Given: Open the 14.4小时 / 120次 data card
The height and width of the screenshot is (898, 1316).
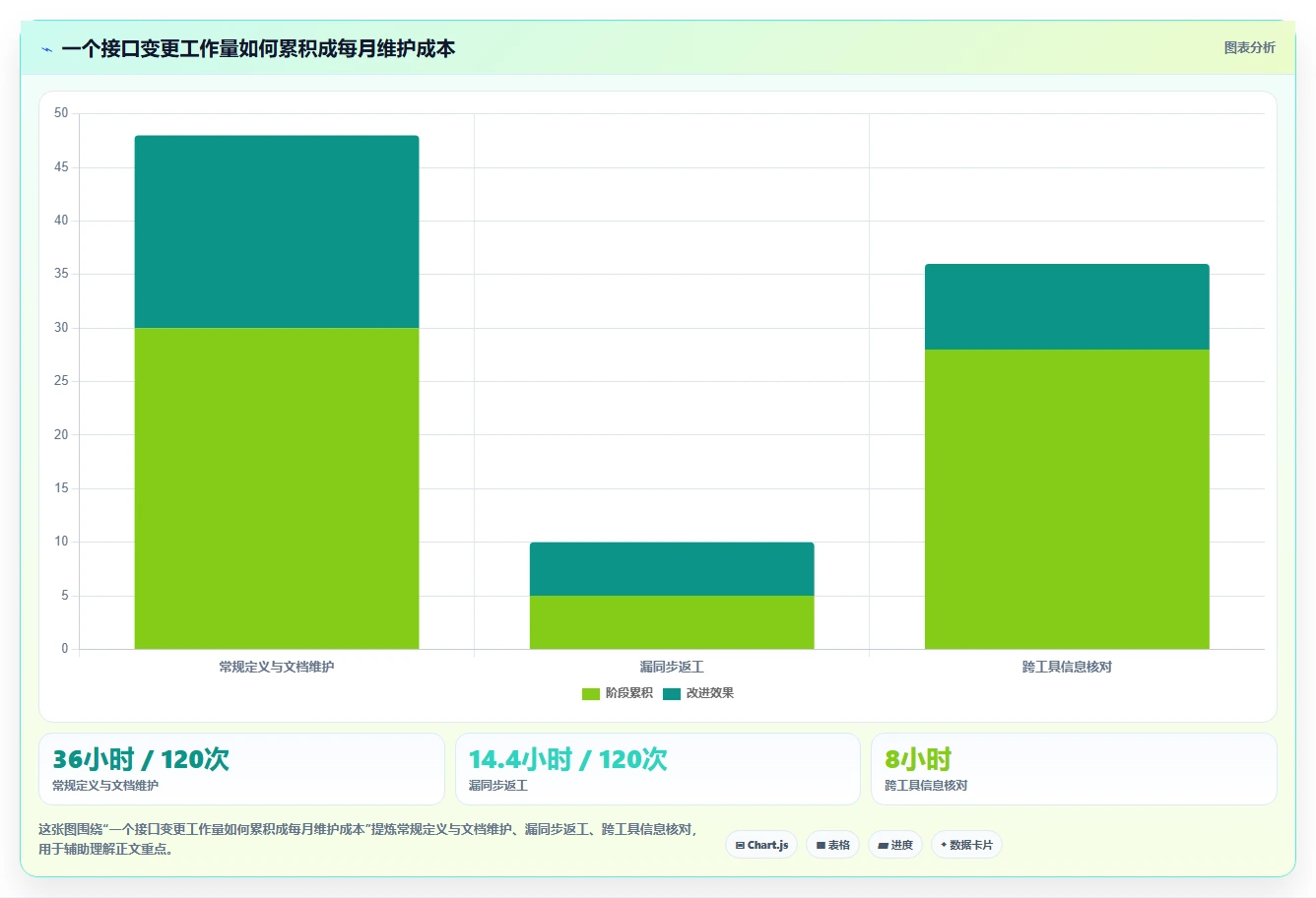Looking at the screenshot, I should point(658,769).
